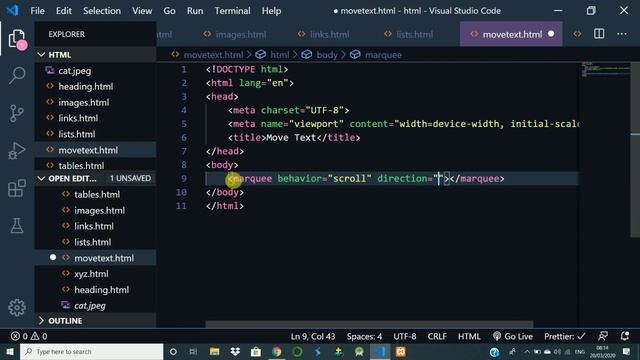
Task: Open the Selection menu
Action: pos(102,11)
